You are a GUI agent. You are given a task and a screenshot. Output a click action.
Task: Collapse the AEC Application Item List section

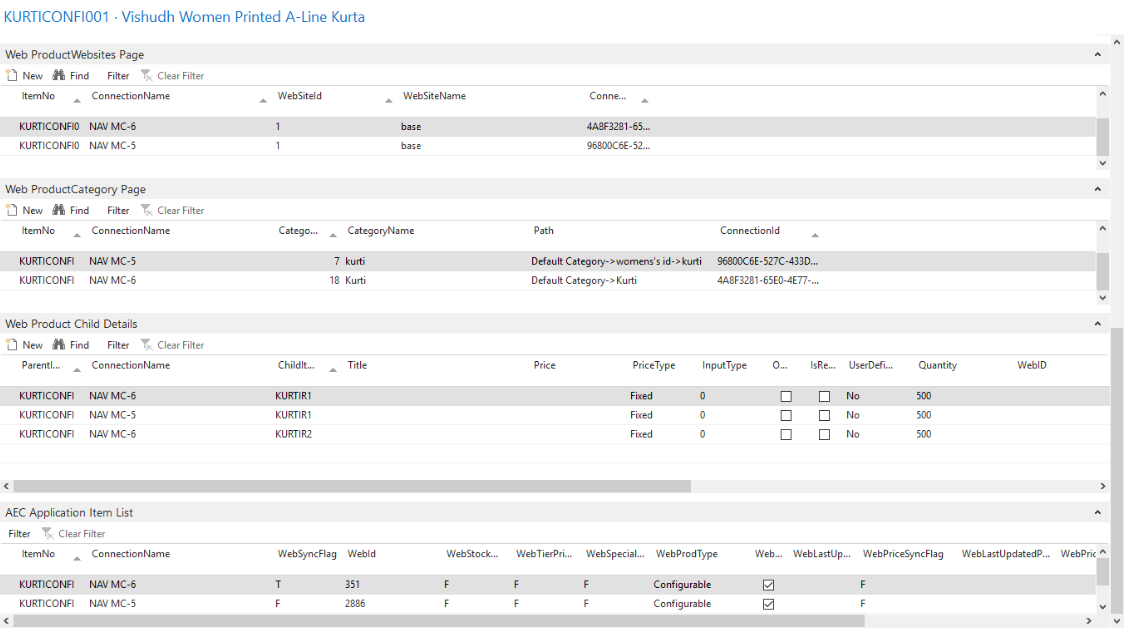(1097, 513)
